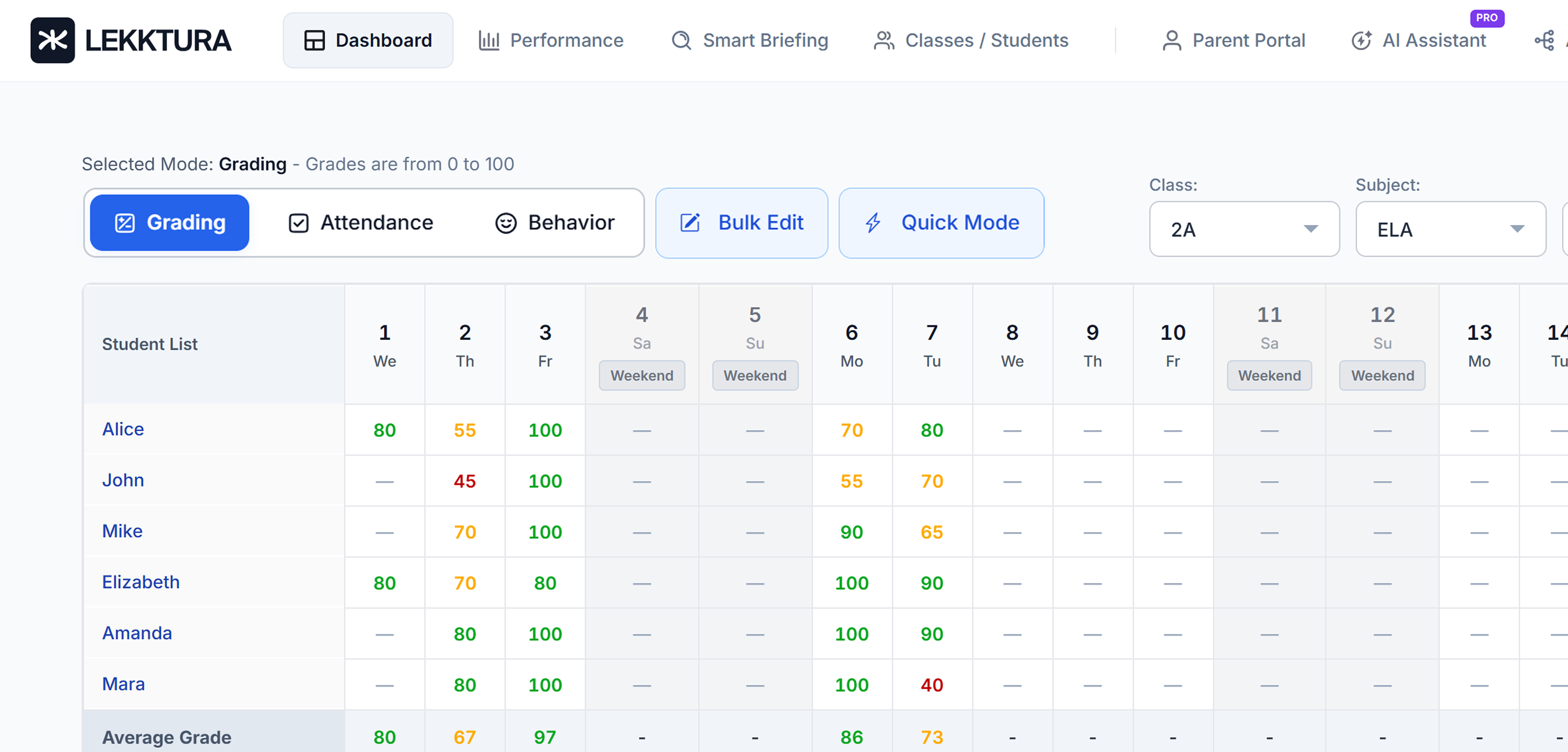
Task: Click John's grade 45 on day 2
Action: pyautogui.click(x=465, y=481)
